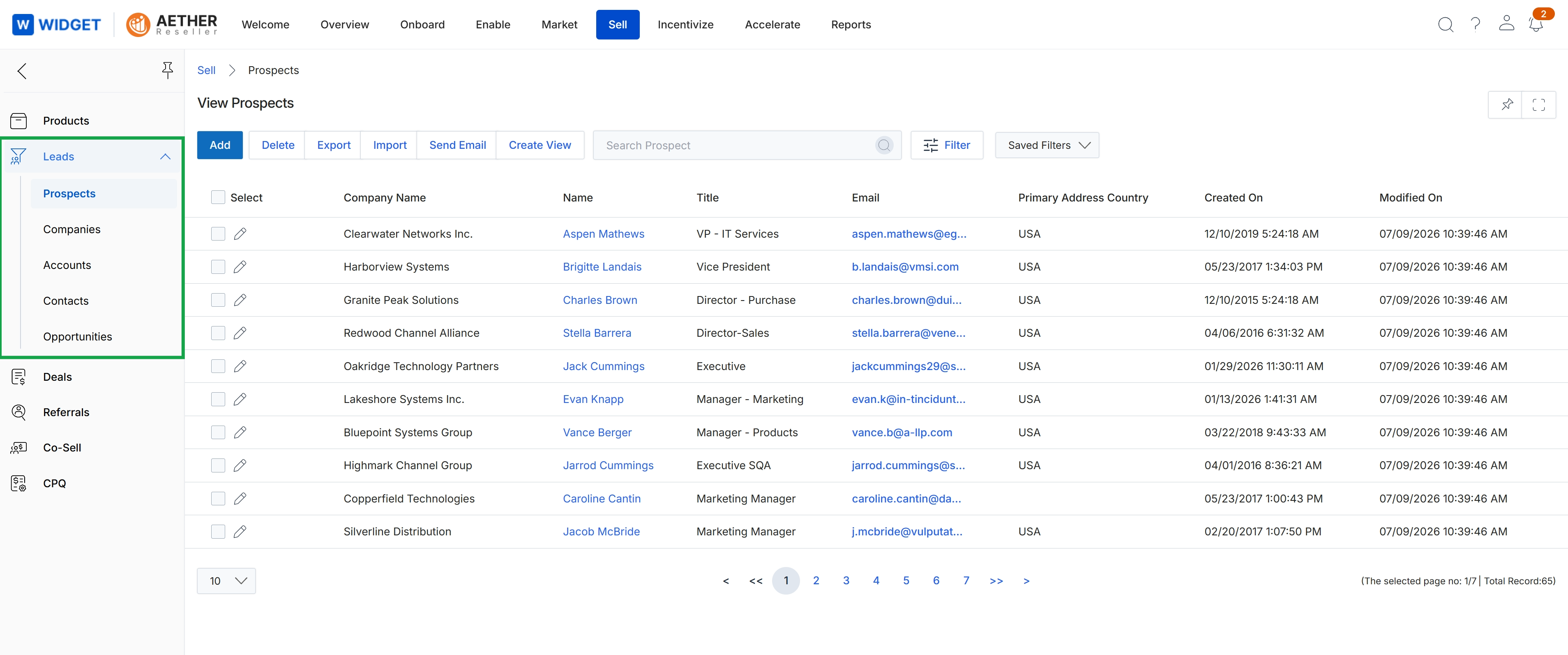Collapse sidebar with the back arrow

(23, 71)
